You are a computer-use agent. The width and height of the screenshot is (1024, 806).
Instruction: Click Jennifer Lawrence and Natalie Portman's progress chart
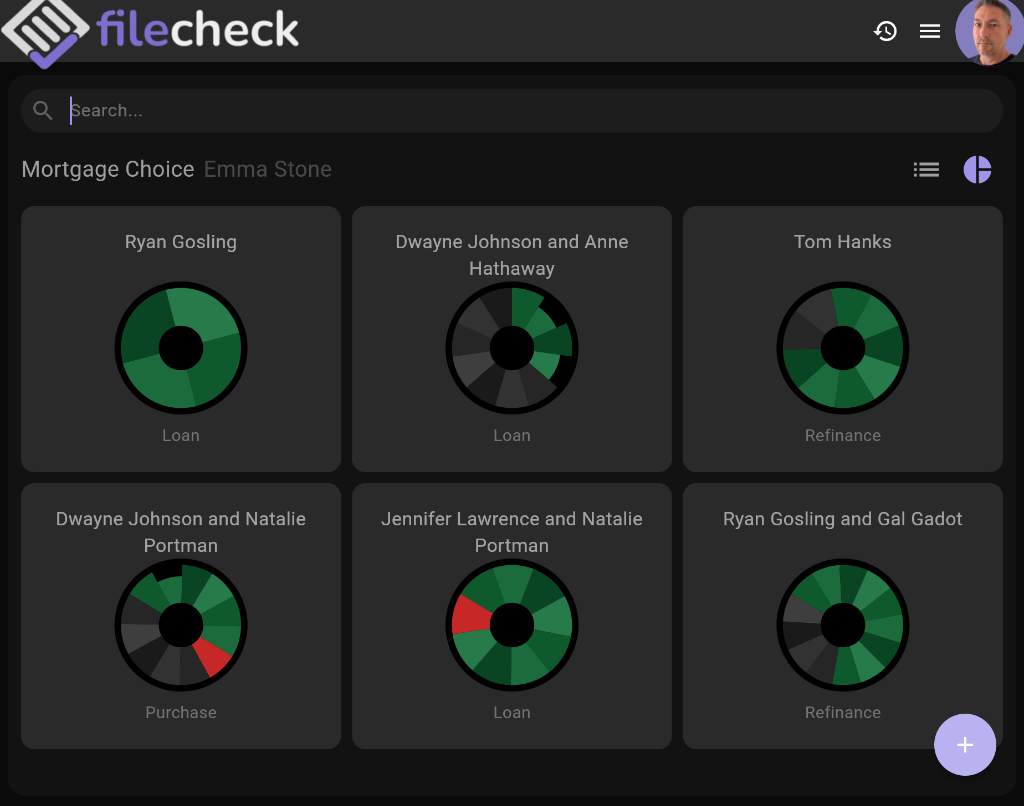click(x=512, y=625)
